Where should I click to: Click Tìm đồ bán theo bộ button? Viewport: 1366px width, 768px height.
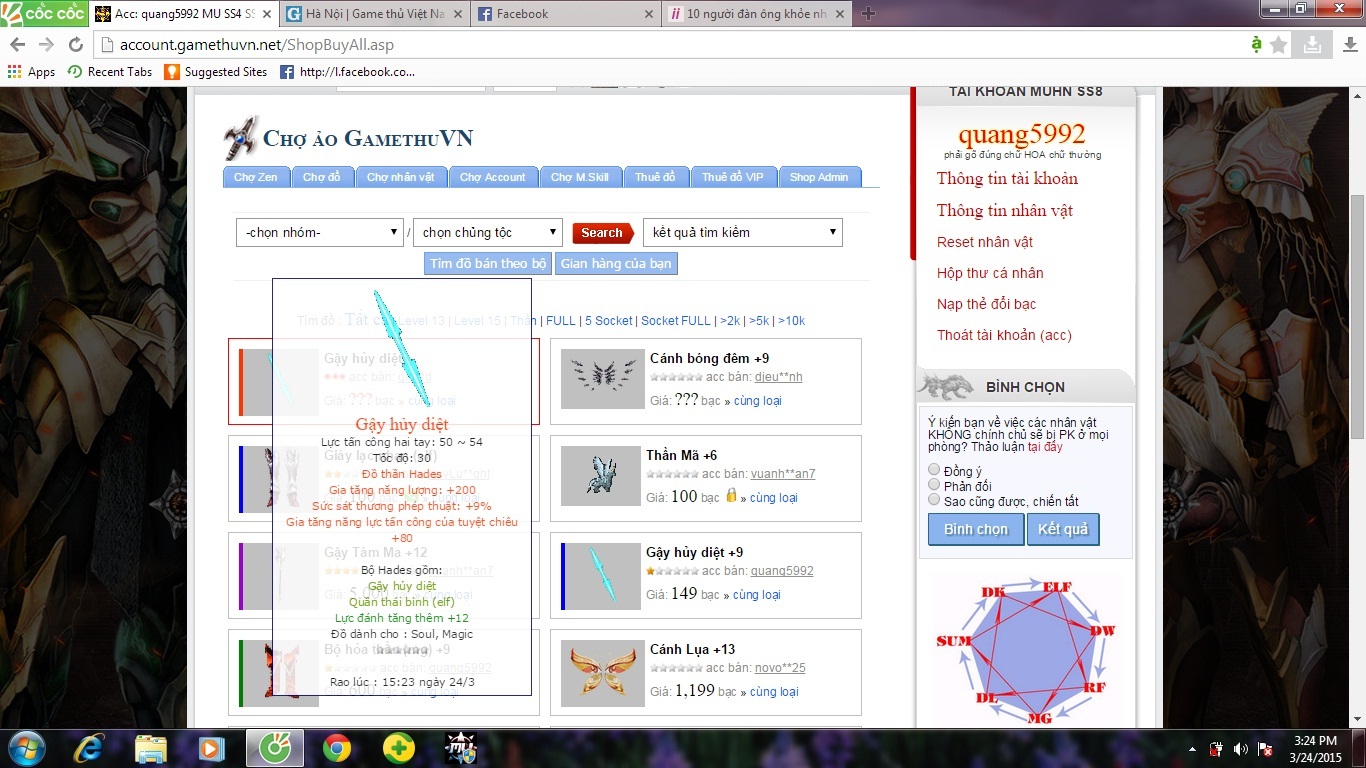(x=488, y=264)
